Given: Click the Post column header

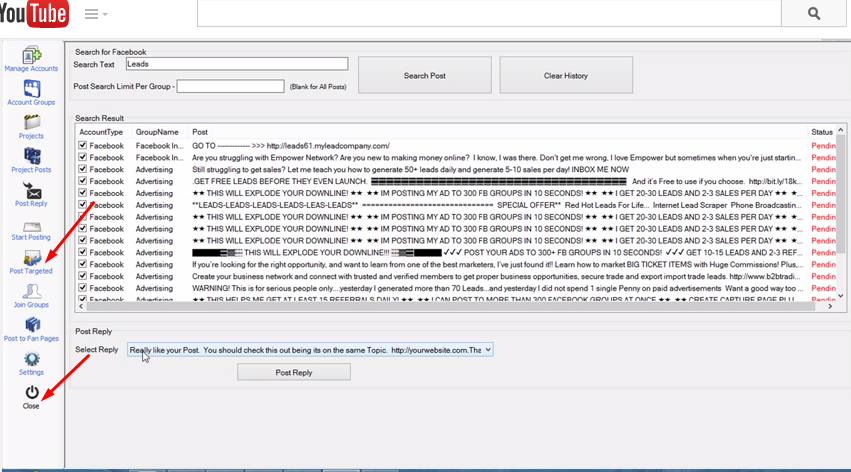Looking at the screenshot, I should click(x=200, y=132).
